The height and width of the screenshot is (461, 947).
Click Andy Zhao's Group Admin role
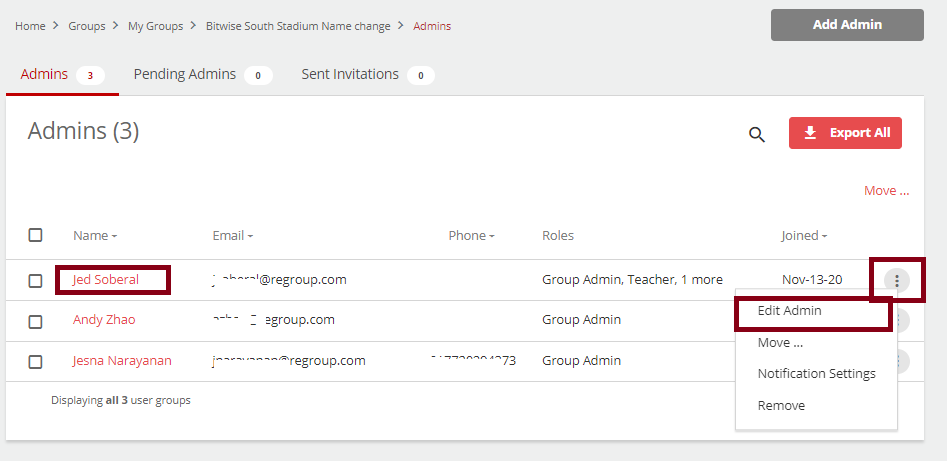point(582,320)
